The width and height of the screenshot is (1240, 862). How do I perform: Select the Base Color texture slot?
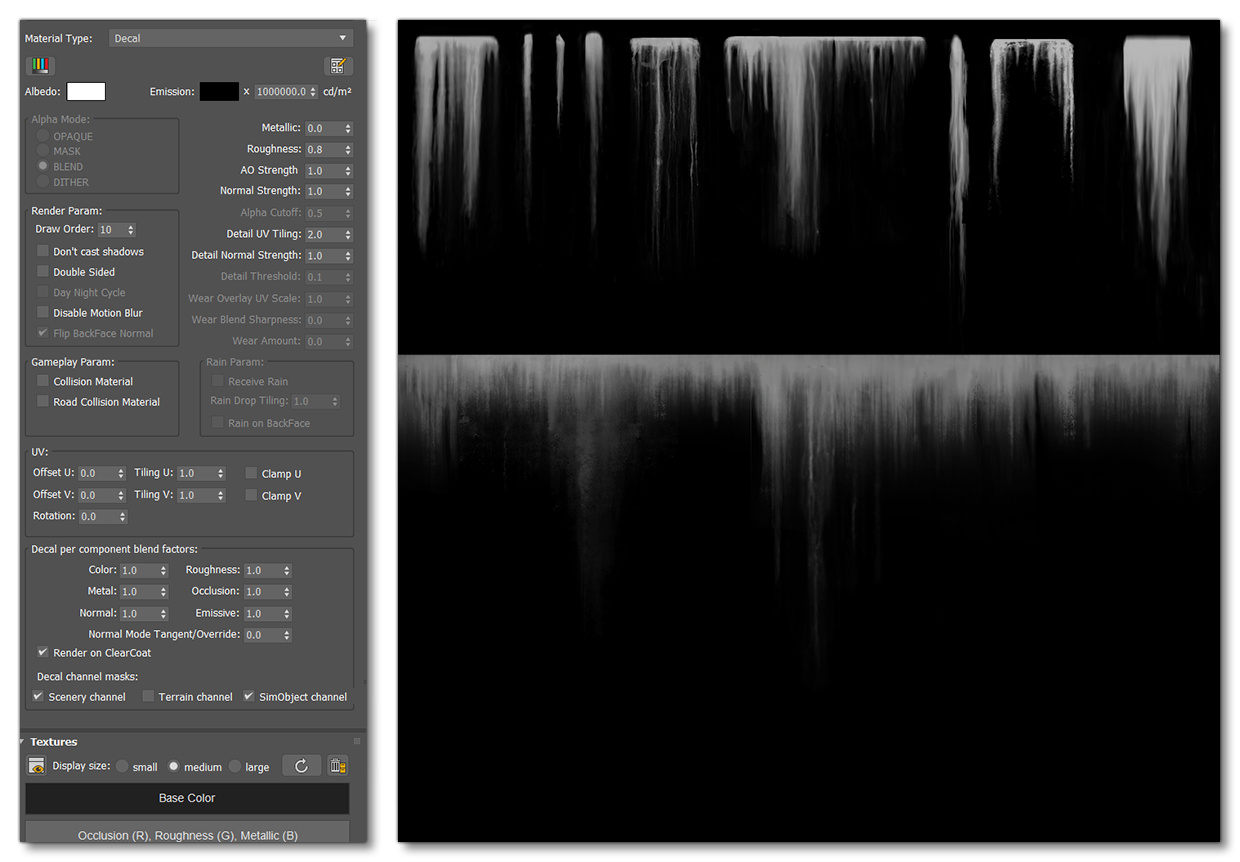(186, 798)
